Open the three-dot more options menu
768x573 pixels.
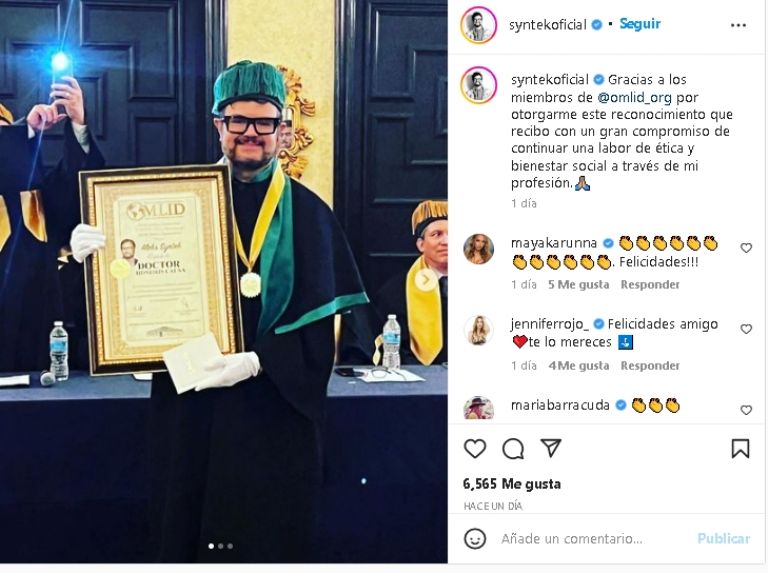tap(738, 25)
